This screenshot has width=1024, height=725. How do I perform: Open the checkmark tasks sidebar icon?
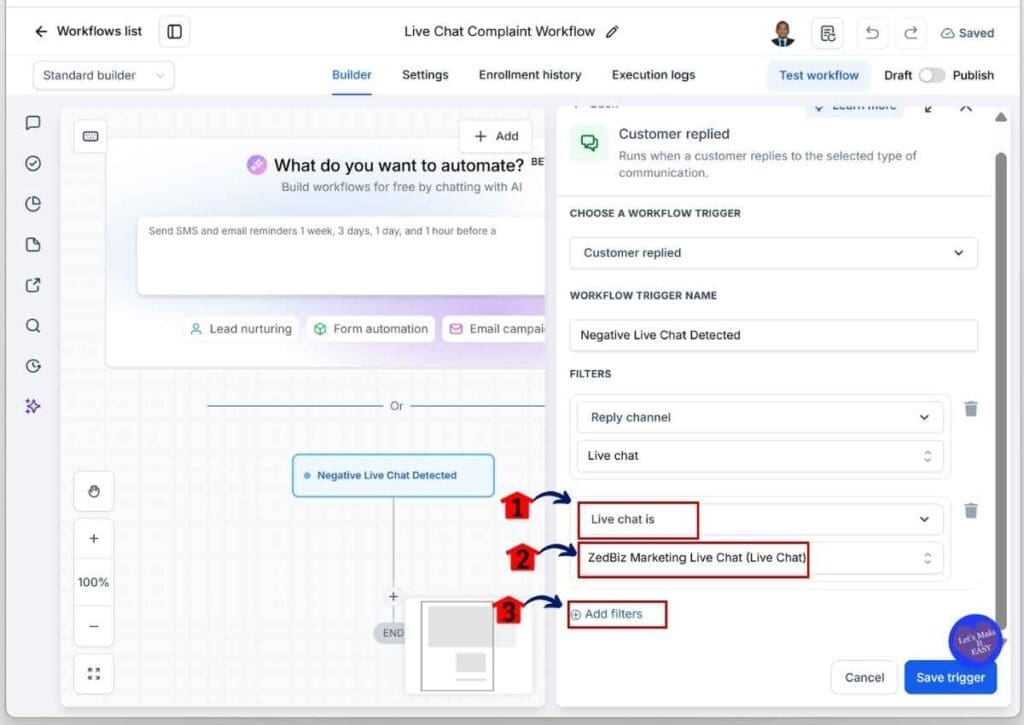point(33,163)
